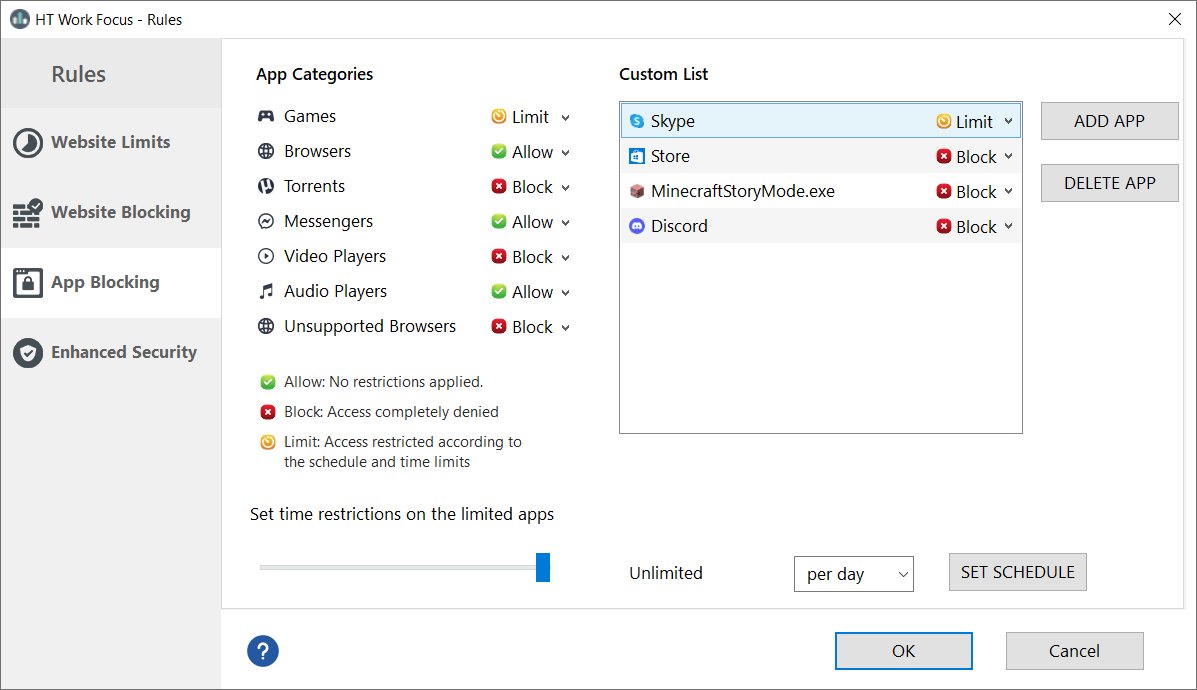The height and width of the screenshot is (690, 1197).
Task: Open the Discord rule dropdown arrow
Action: pyautogui.click(x=1008, y=227)
